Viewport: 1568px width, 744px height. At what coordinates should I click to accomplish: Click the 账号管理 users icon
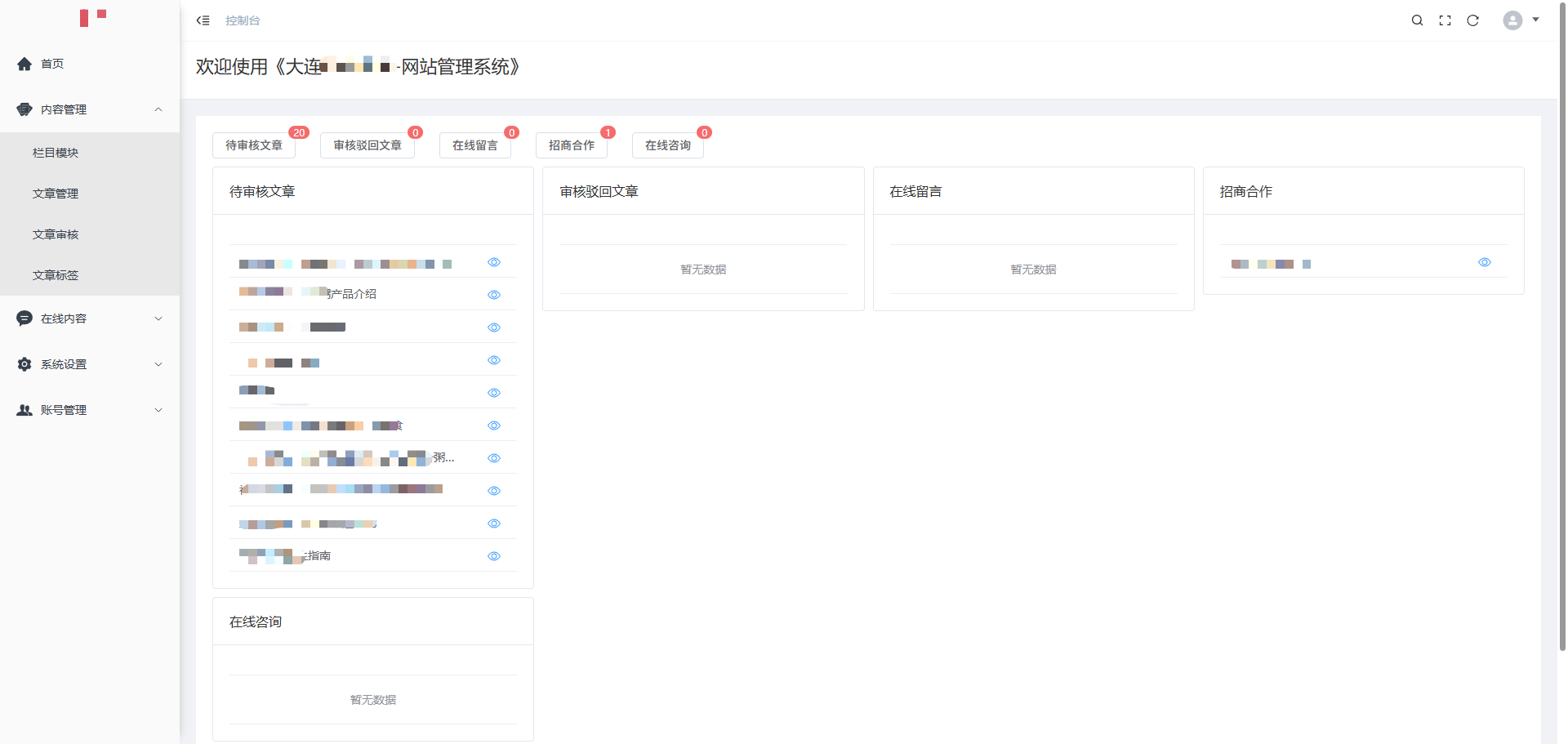(x=24, y=410)
